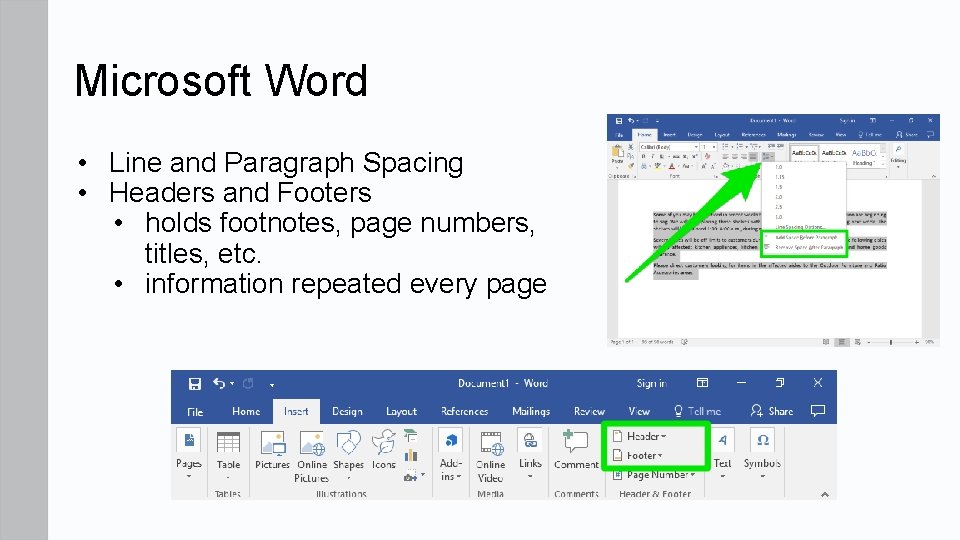Screen dimensions: 960x540
Task: Click the Save icon in the lower Word title bar
Action: click(195, 383)
